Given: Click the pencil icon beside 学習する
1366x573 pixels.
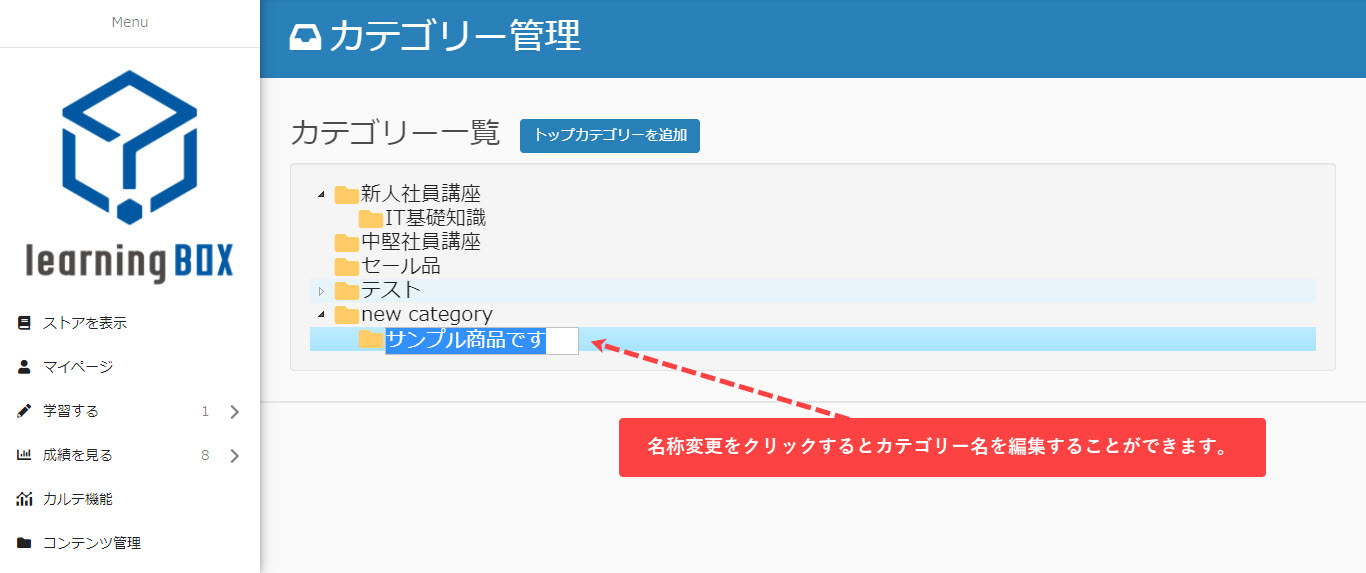Looking at the screenshot, I should [24, 411].
